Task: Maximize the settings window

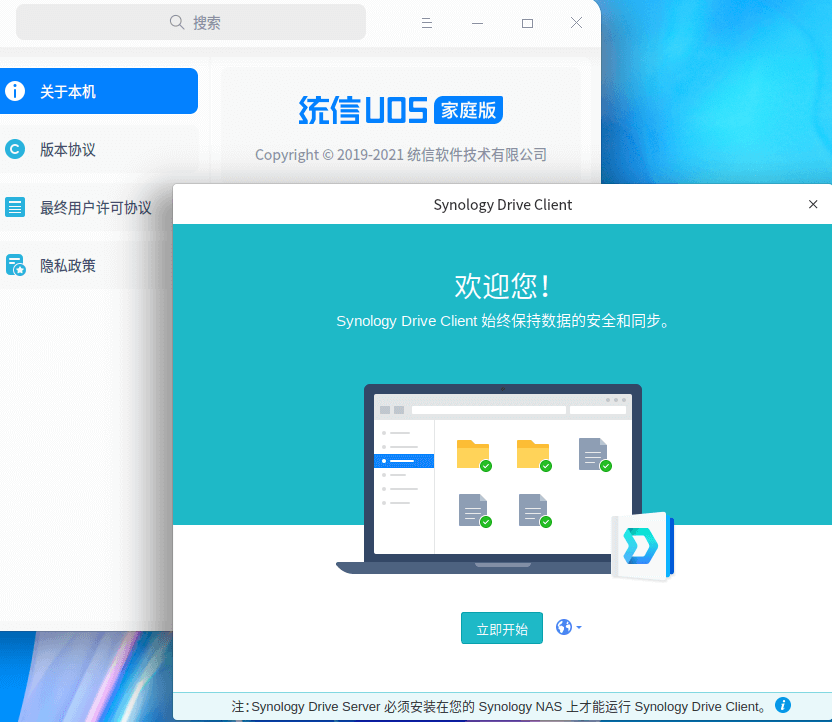Action: 527,23
